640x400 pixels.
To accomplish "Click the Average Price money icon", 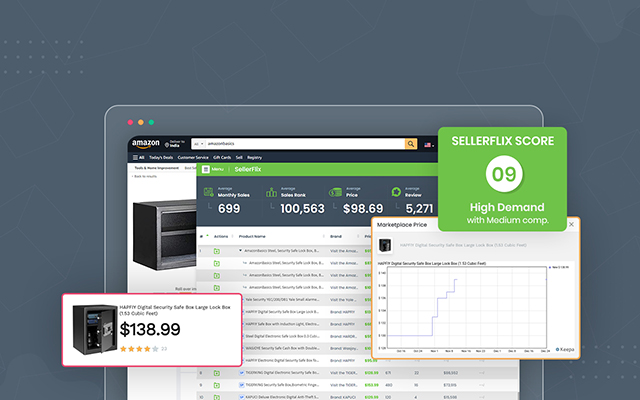I will click(335, 192).
